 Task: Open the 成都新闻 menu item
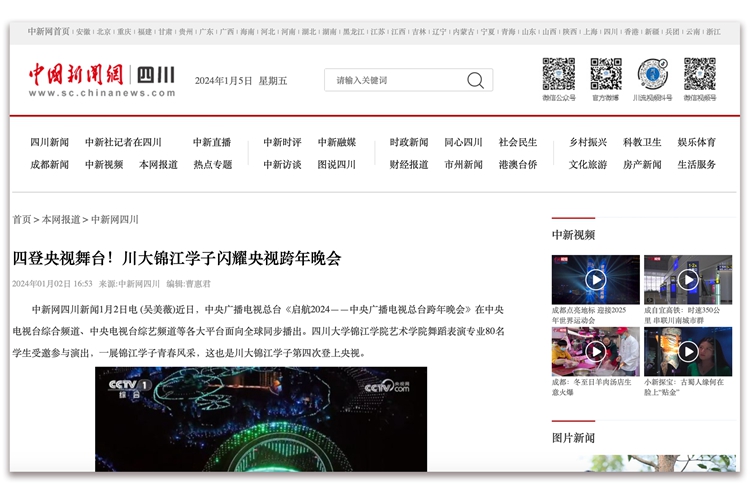[x=50, y=165]
